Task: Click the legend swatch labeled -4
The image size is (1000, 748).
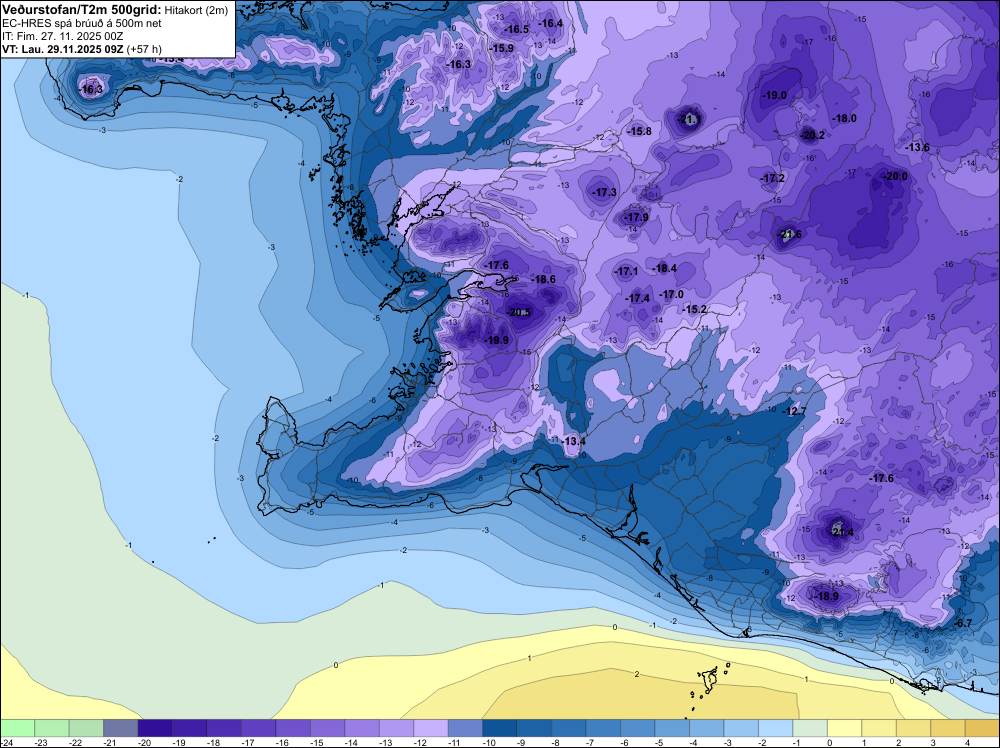Action: tap(706, 728)
